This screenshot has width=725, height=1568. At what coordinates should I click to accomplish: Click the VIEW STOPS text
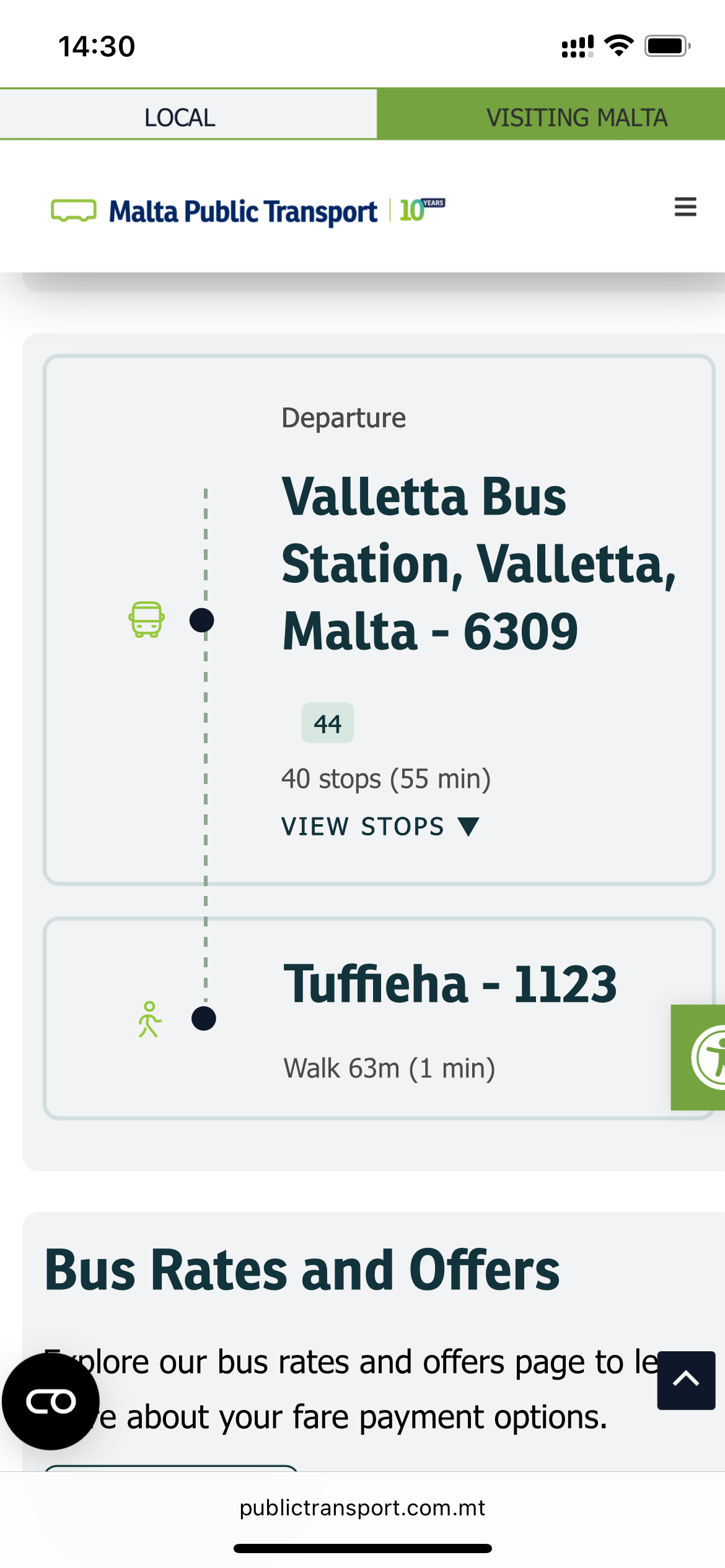[x=362, y=827]
